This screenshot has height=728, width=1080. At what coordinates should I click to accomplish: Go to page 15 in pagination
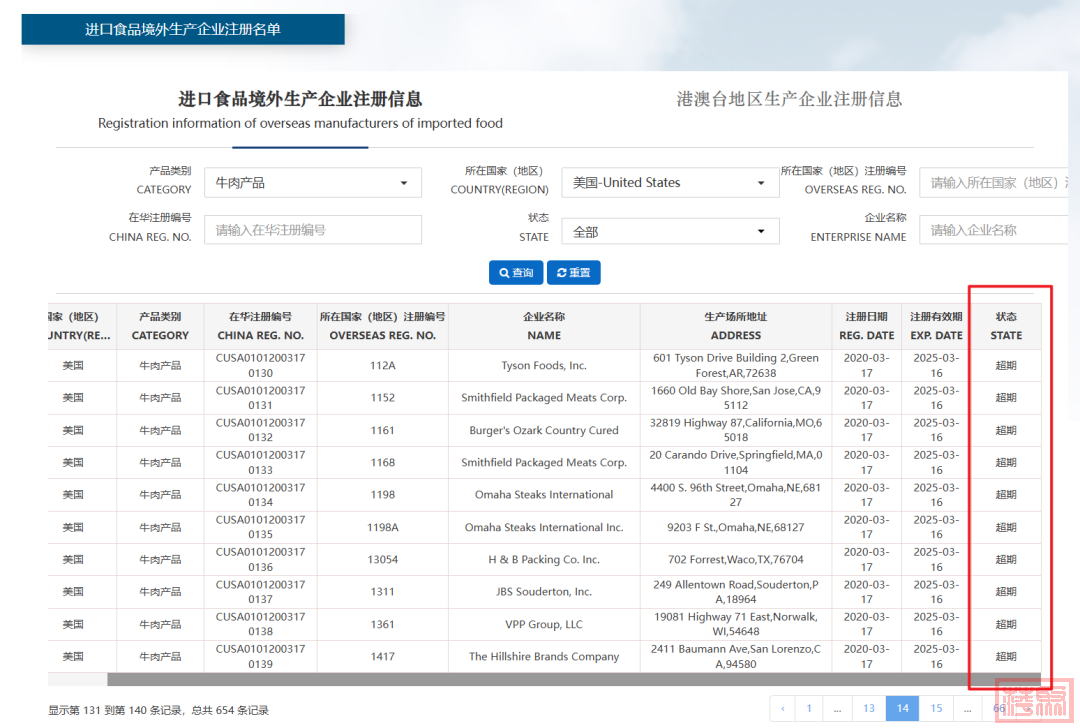pyautogui.click(x=936, y=709)
